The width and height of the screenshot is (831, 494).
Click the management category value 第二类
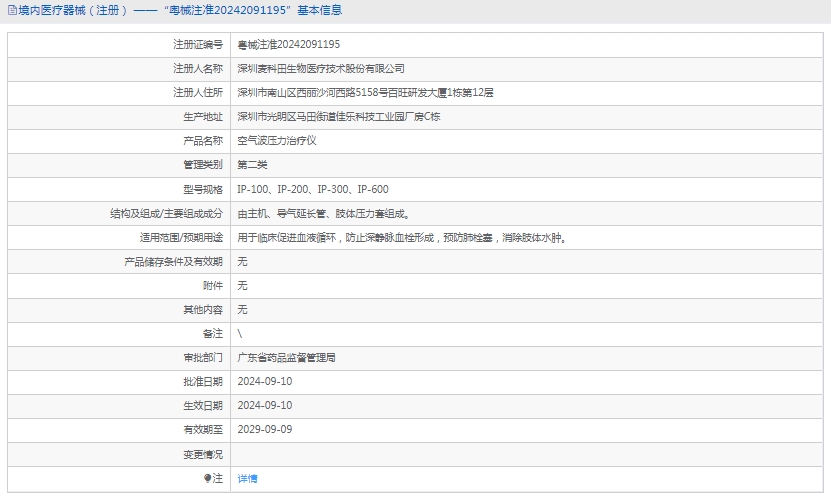[252, 165]
